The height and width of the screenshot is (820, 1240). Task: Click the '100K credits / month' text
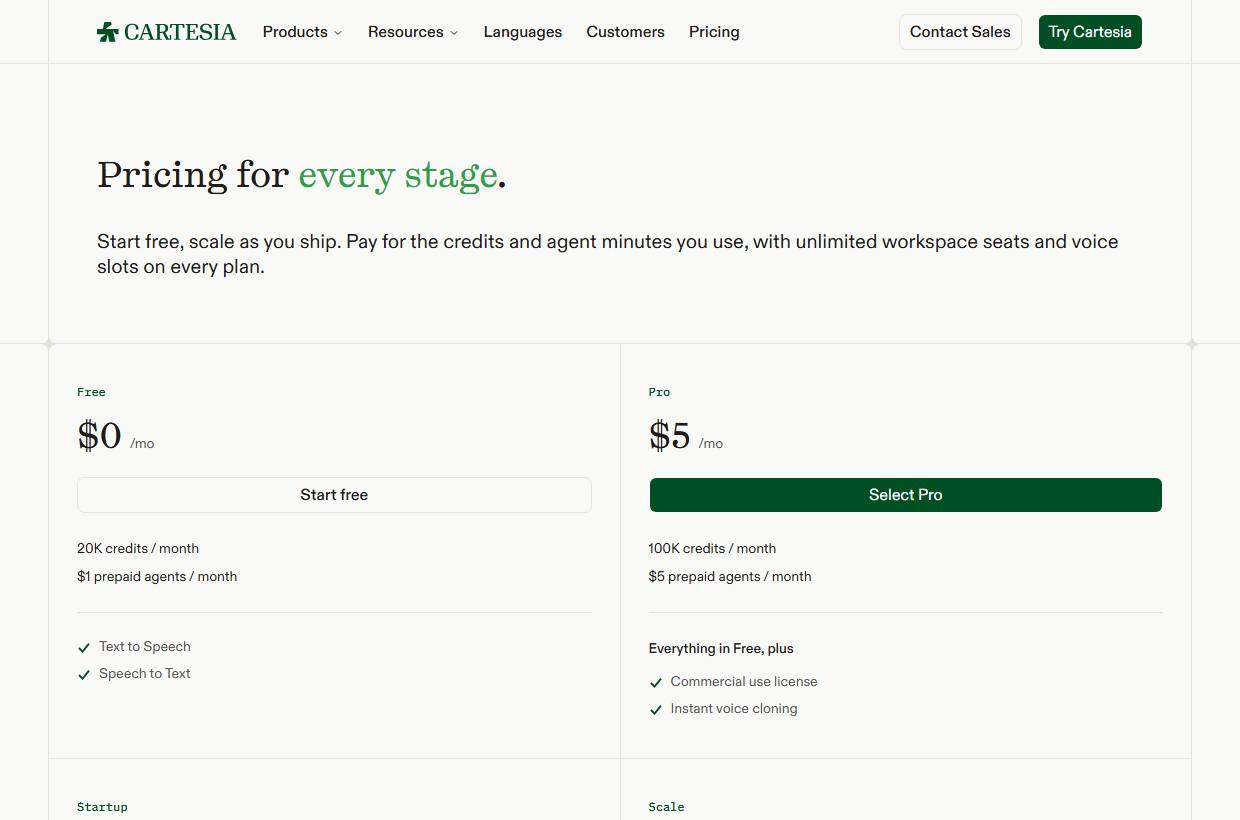(712, 549)
